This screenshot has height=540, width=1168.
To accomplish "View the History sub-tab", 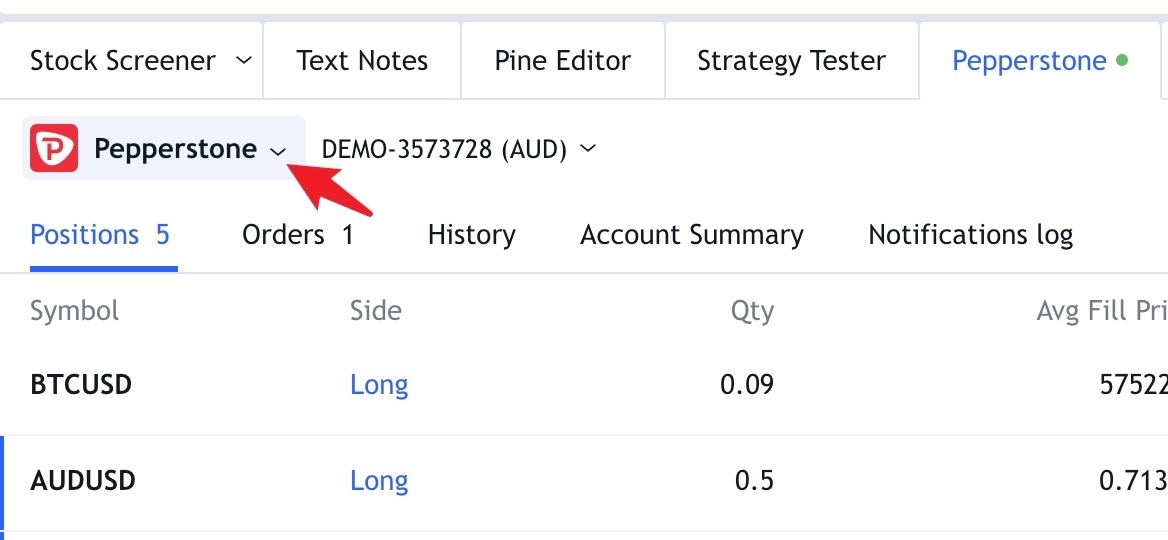I will 472,235.
